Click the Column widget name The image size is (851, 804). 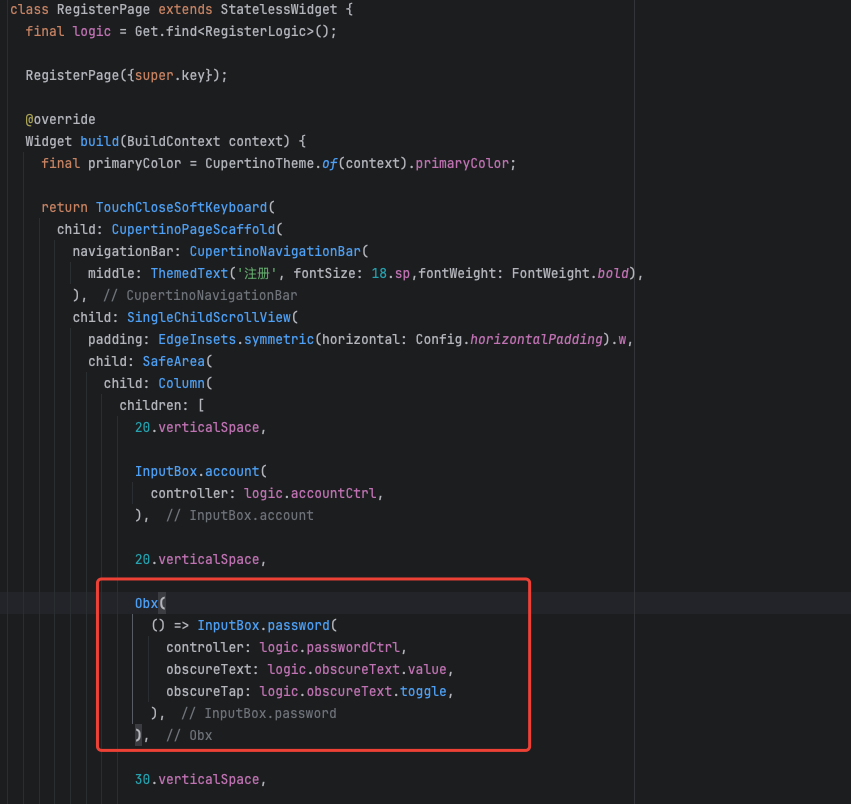(181, 384)
